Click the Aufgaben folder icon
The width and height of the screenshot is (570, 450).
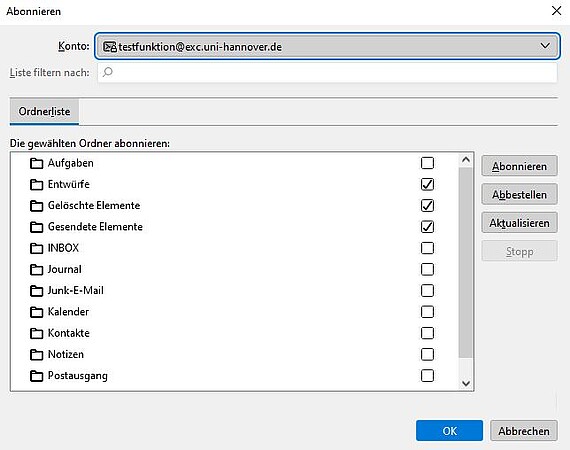click(x=36, y=164)
